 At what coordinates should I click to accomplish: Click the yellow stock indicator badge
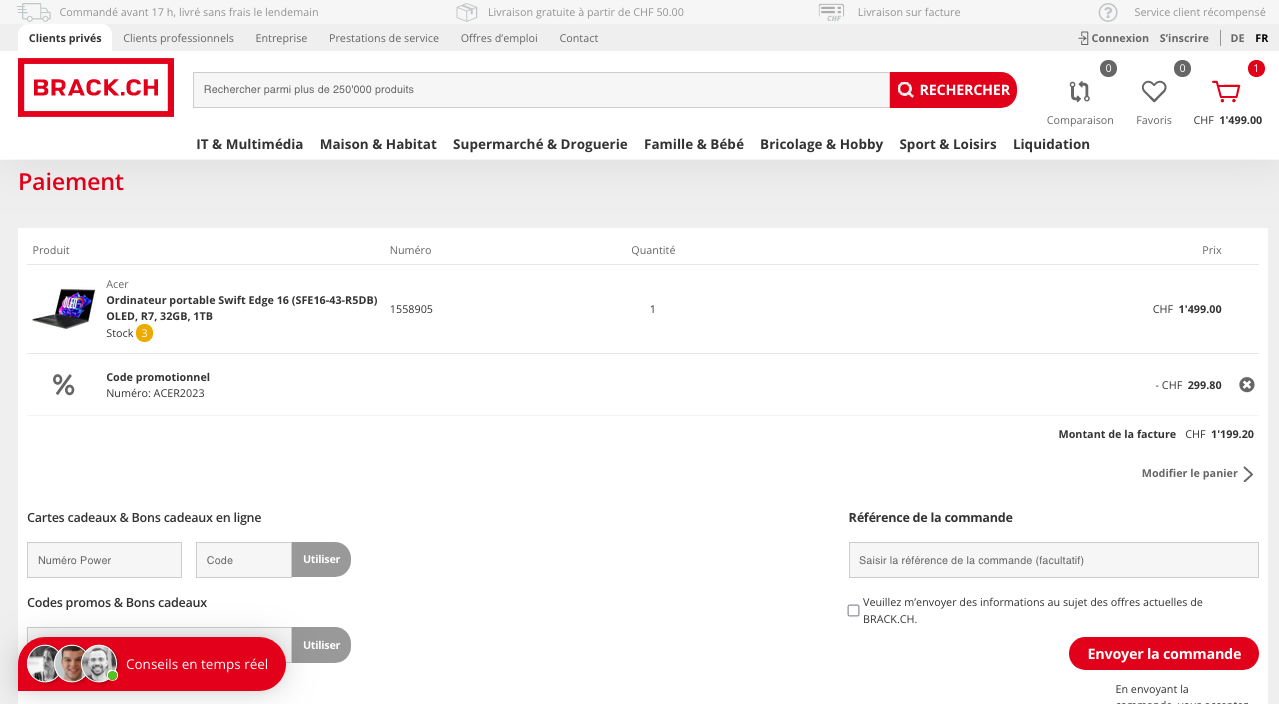[x=145, y=333]
